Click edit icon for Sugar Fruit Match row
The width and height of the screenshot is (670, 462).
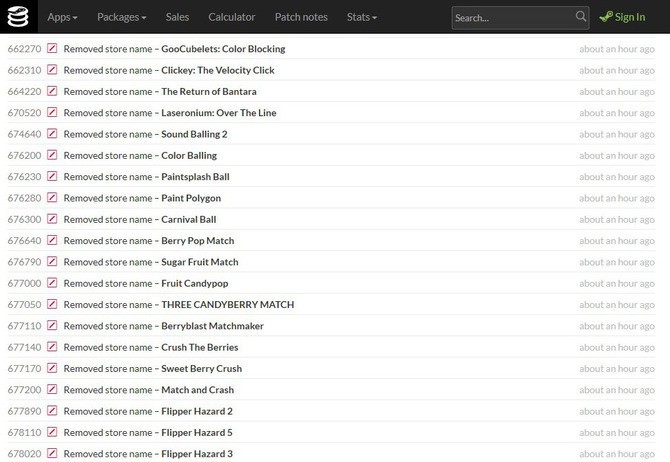tap(52, 262)
